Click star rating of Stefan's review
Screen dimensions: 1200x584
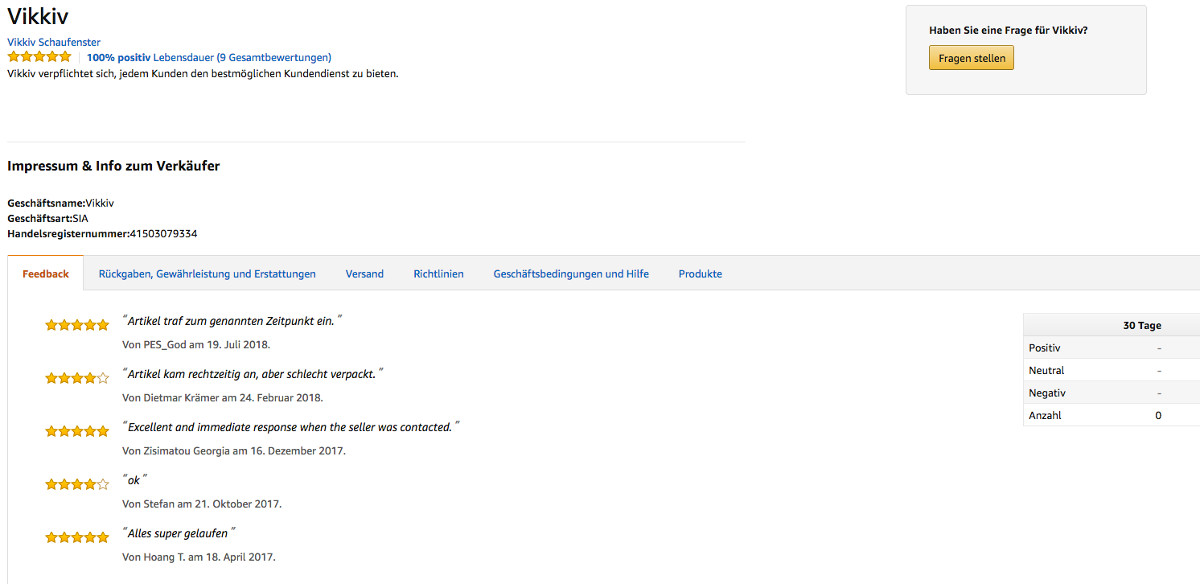pyautogui.click(x=77, y=484)
